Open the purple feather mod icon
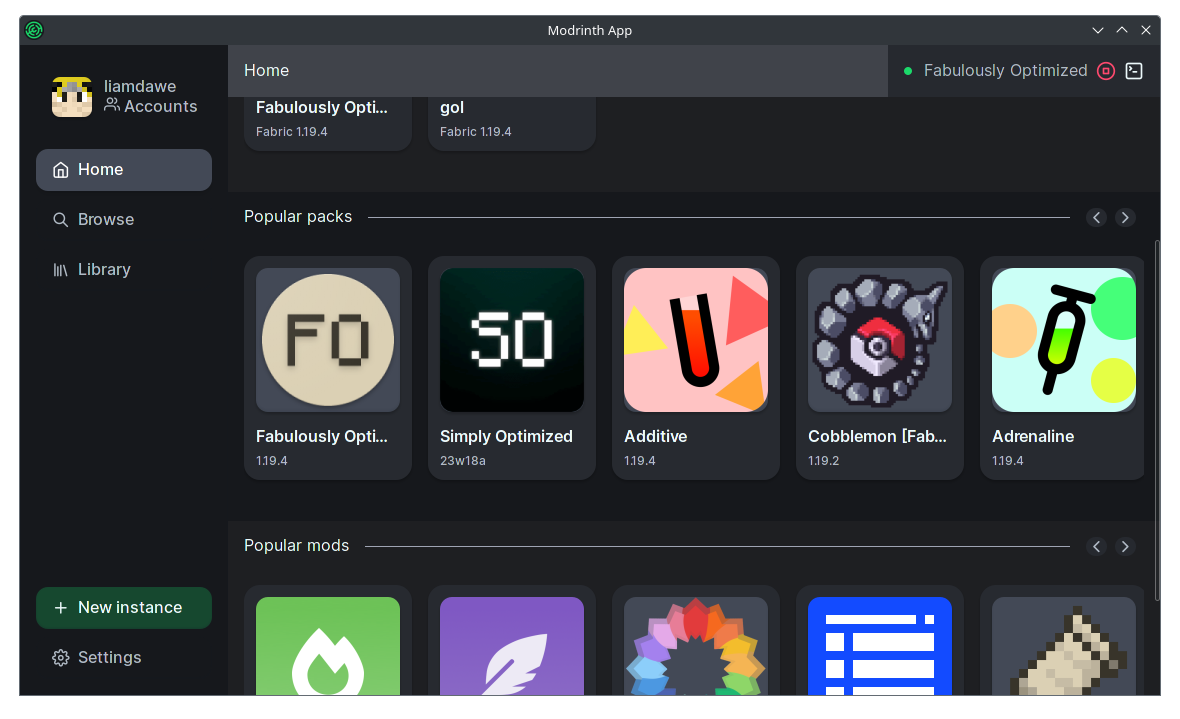Image resolution: width=1180 pixels, height=719 pixels. 512,645
